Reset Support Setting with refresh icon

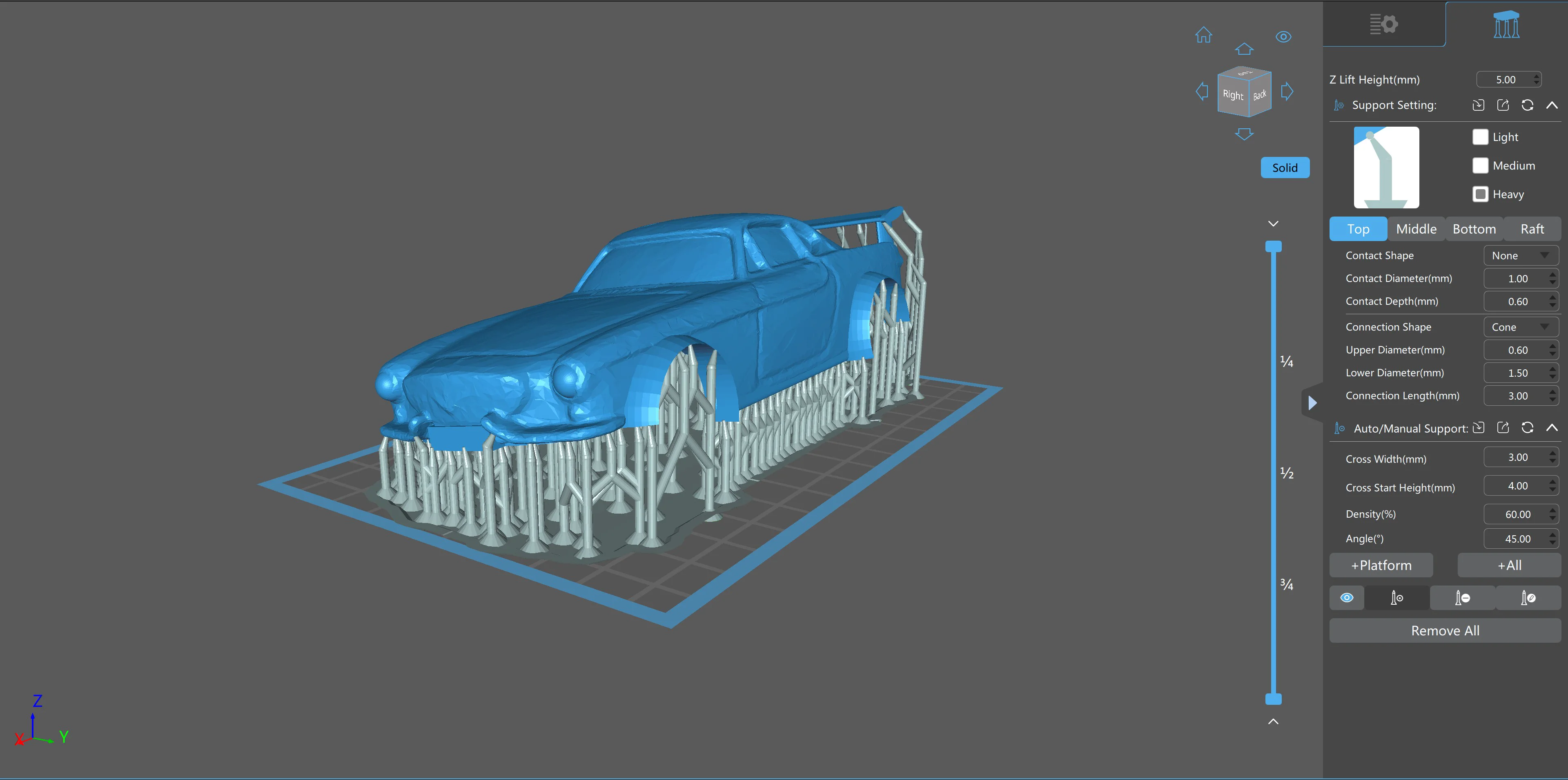[x=1527, y=105]
